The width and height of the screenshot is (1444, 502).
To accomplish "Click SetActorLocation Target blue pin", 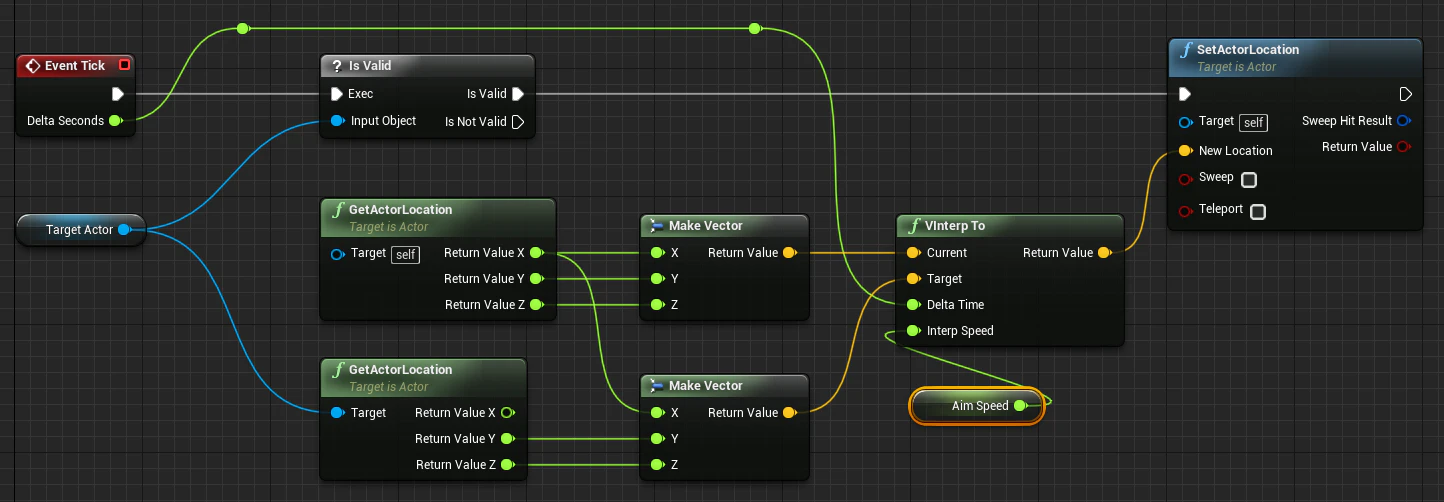I will point(1185,122).
